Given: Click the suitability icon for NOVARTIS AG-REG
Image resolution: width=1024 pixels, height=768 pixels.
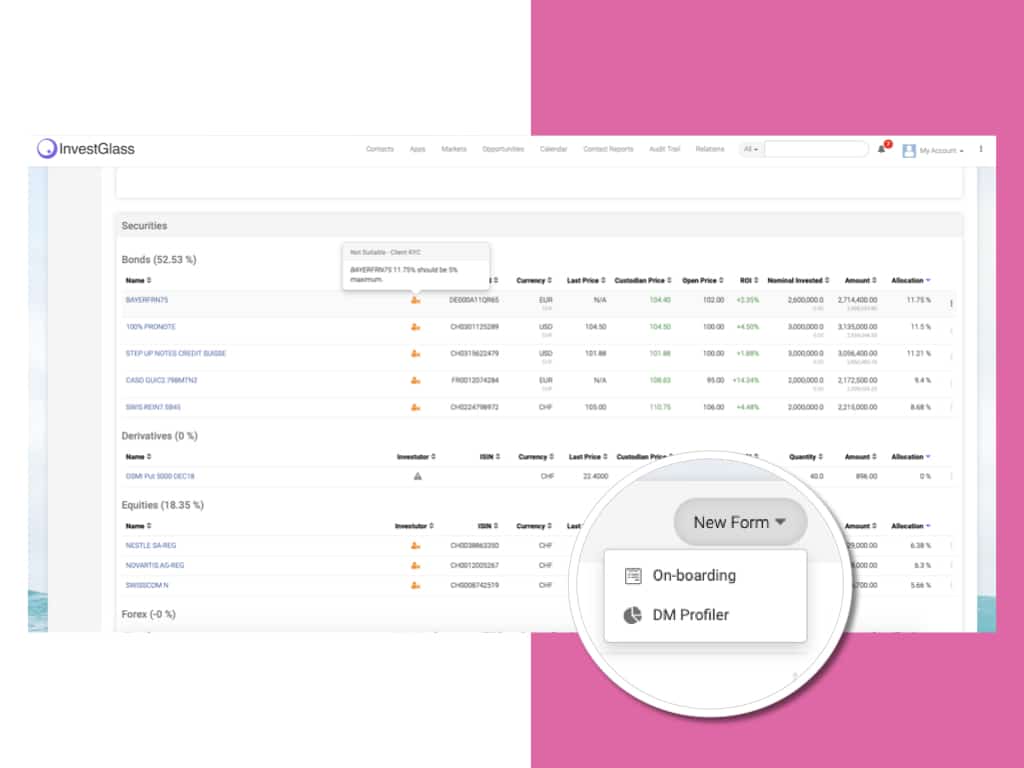Looking at the screenshot, I should pos(415,566).
